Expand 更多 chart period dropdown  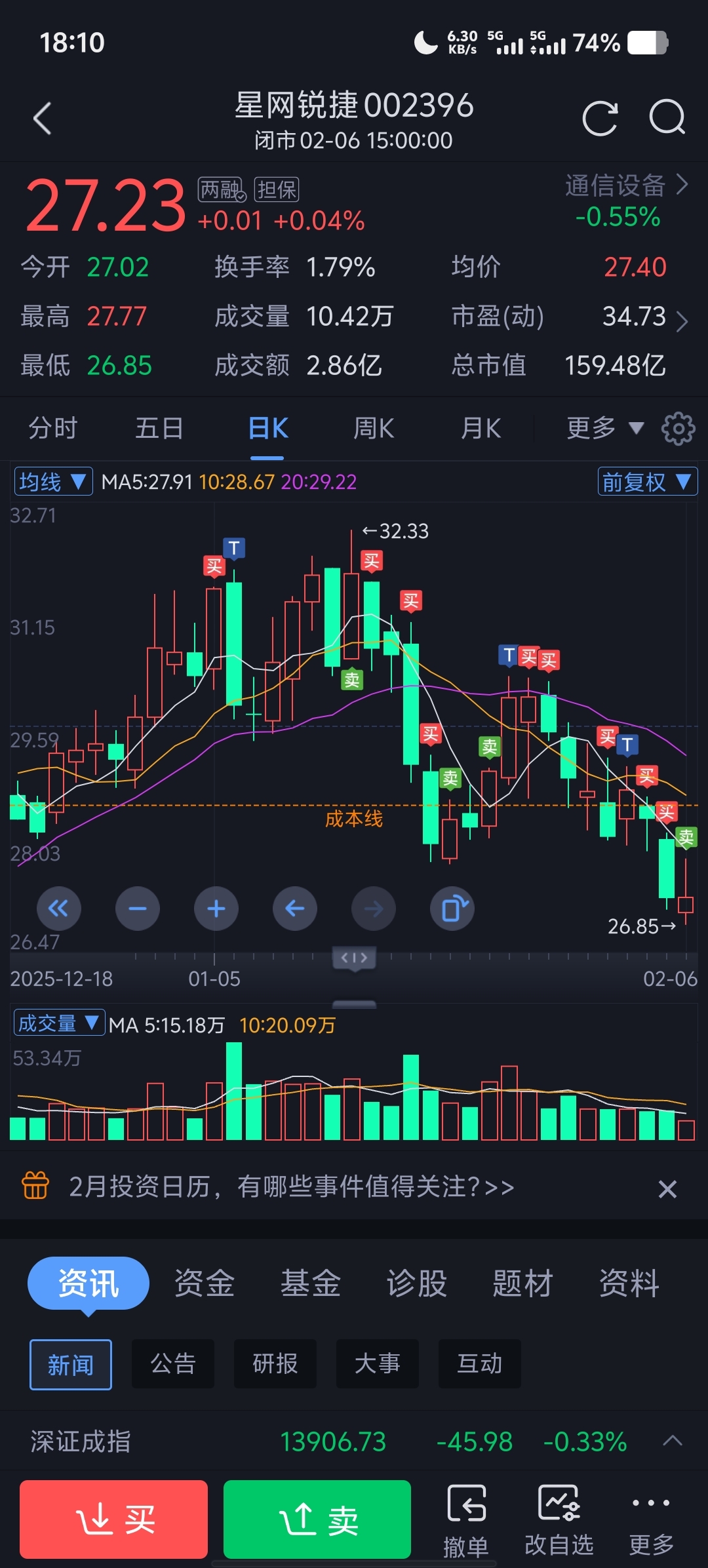605,429
